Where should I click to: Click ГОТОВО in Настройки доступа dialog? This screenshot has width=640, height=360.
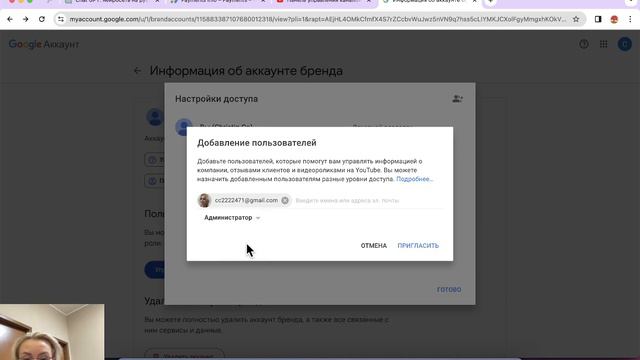click(449, 289)
